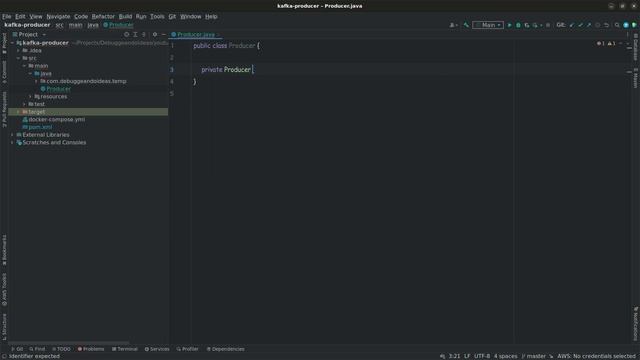Expand the target folder

click(x=18, y=112)
